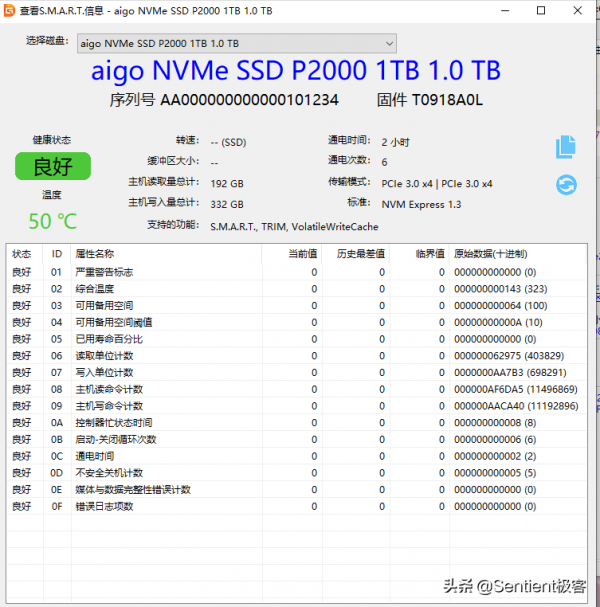Click the green 良好 health status badge
This screenshot has height=607, width=600.
pyautogui.click(x=53, y=166)
